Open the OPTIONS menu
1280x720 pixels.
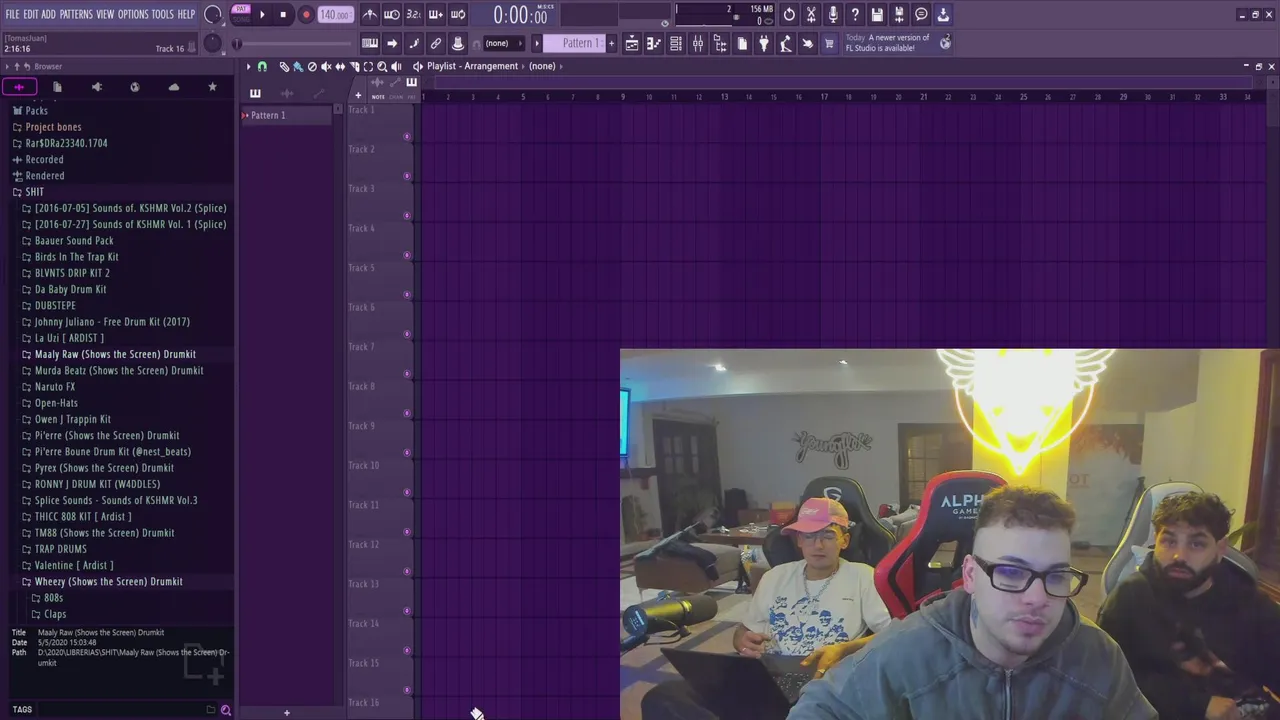tap(133, 14)
